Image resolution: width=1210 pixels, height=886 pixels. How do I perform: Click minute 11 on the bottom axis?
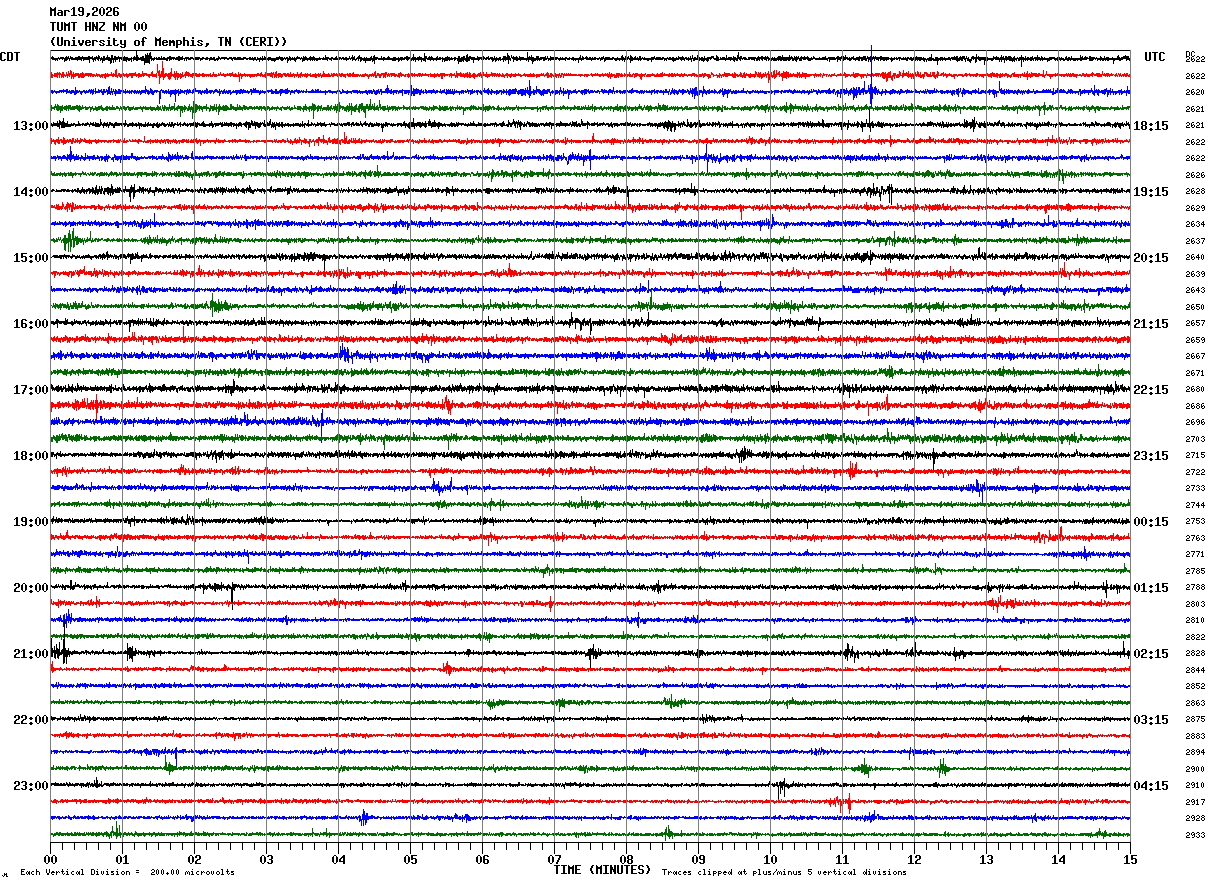pyautogui.click(x=842, y=859)
